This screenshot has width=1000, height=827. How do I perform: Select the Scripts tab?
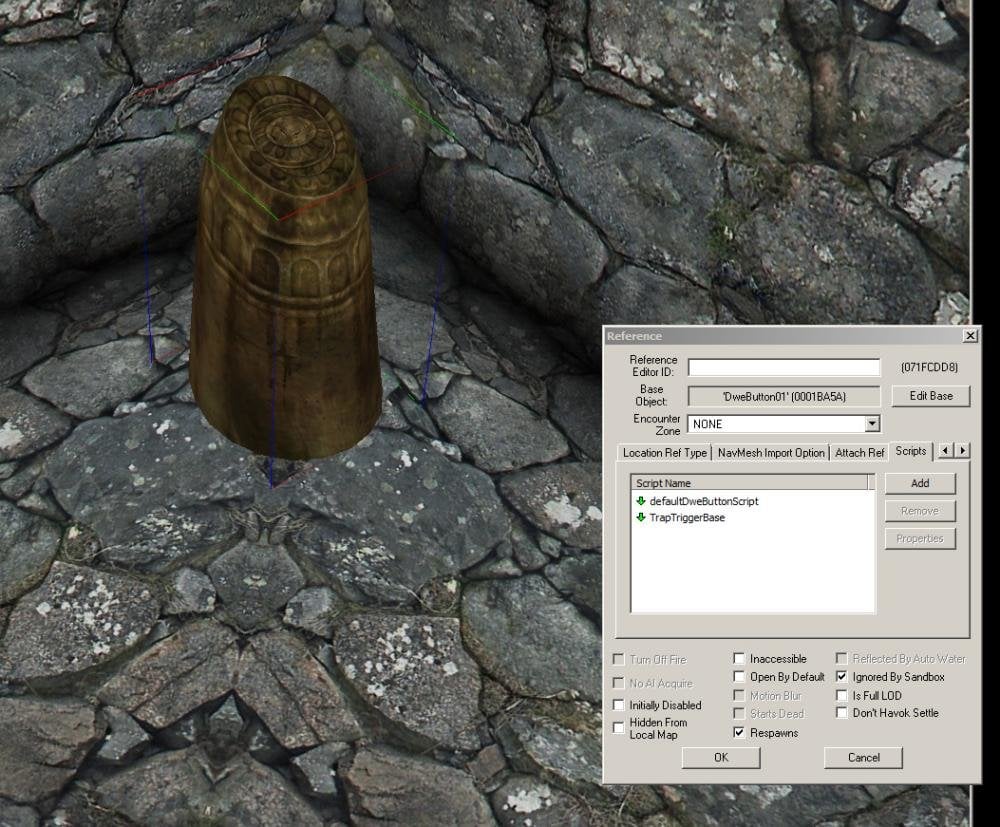tap(910, 451)
